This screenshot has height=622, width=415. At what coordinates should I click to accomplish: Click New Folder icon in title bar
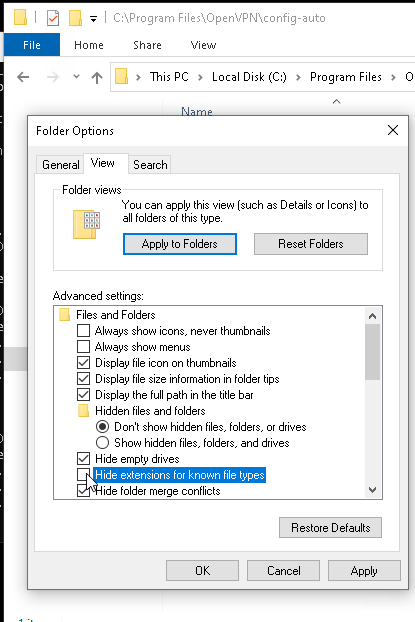(x=75, y=18)
